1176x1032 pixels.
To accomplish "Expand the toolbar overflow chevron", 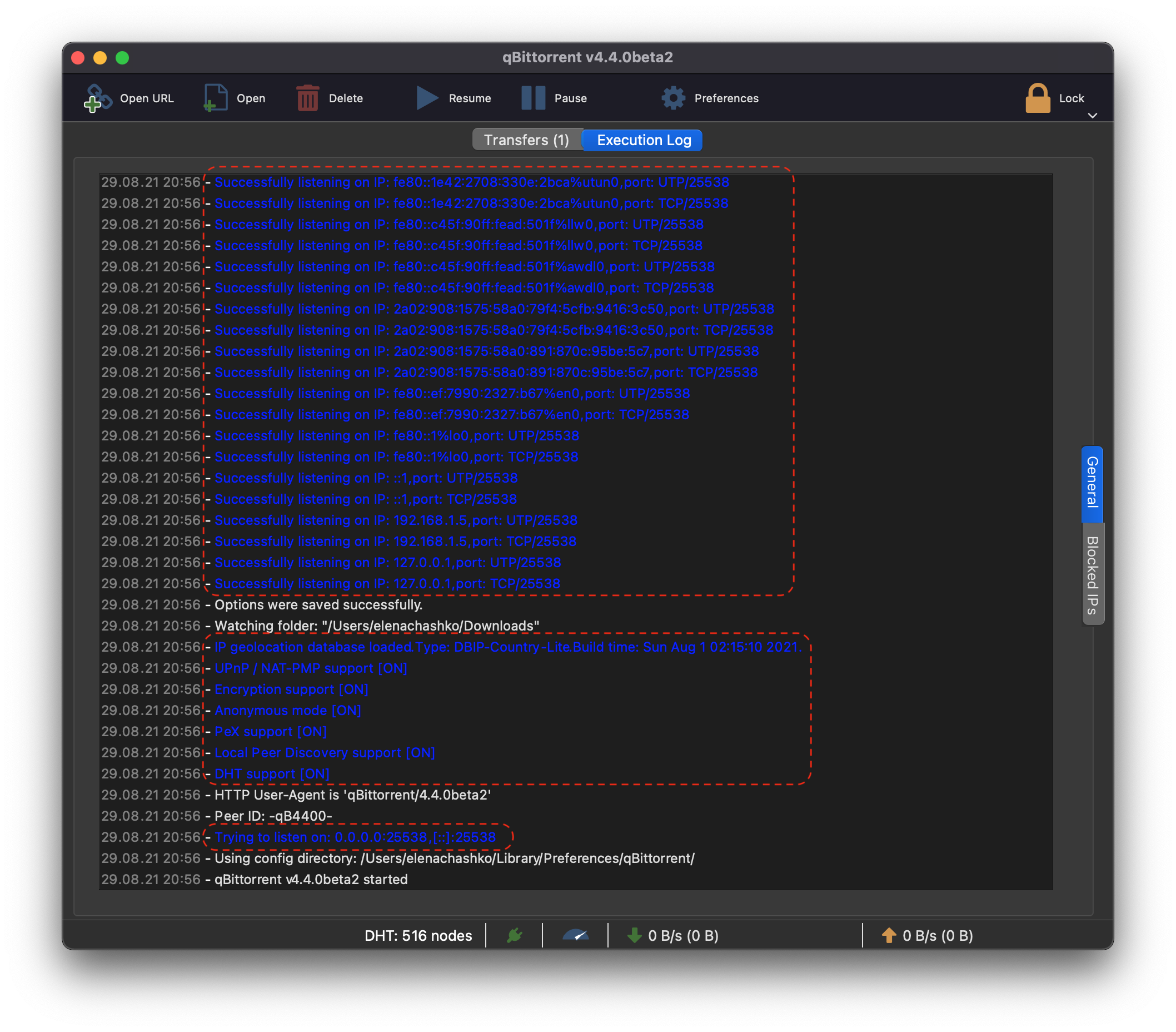I will pyautogui.click(x=1092, y=116).
